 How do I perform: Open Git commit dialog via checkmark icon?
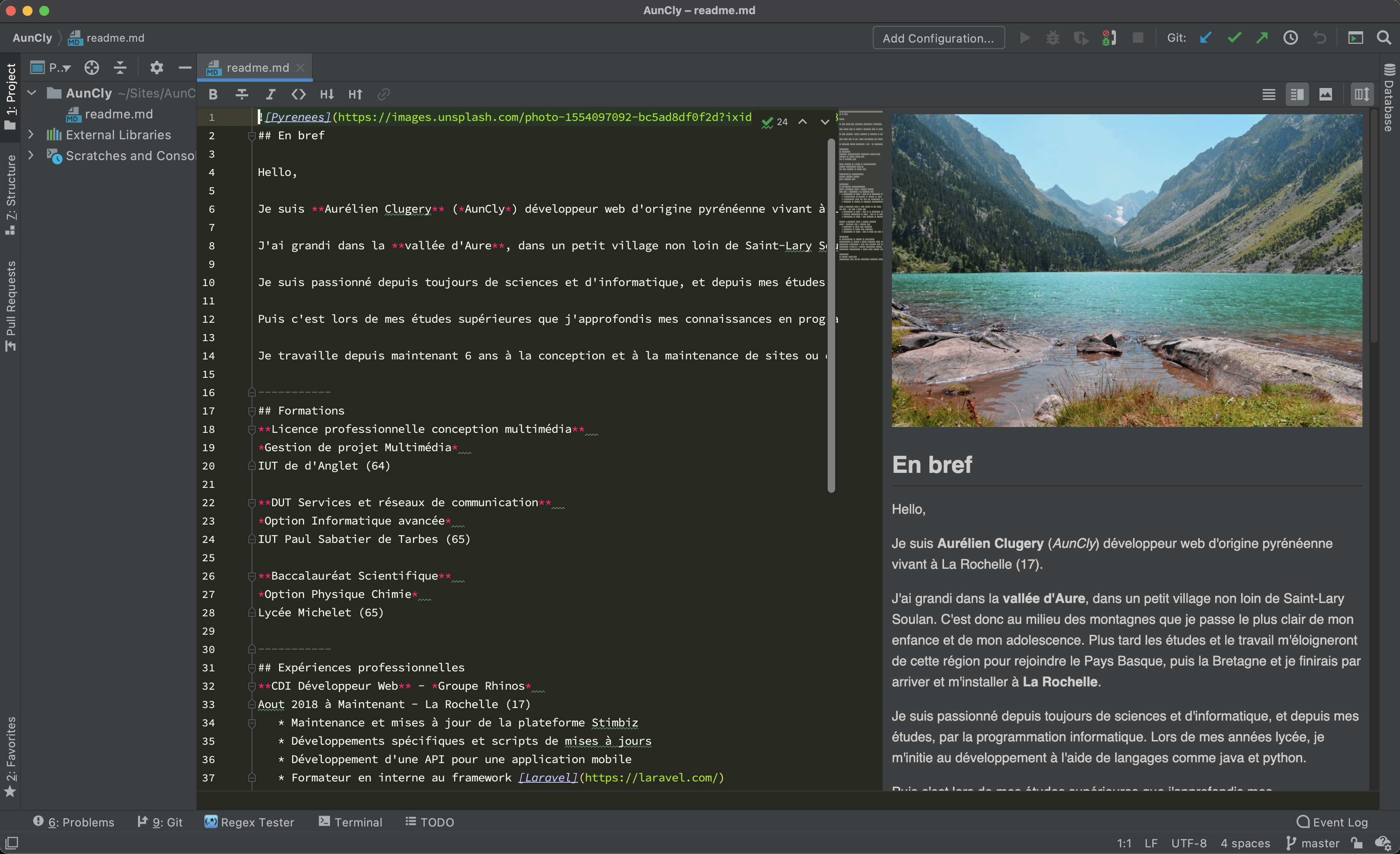pyautogui.click(x=1234, y=38)
